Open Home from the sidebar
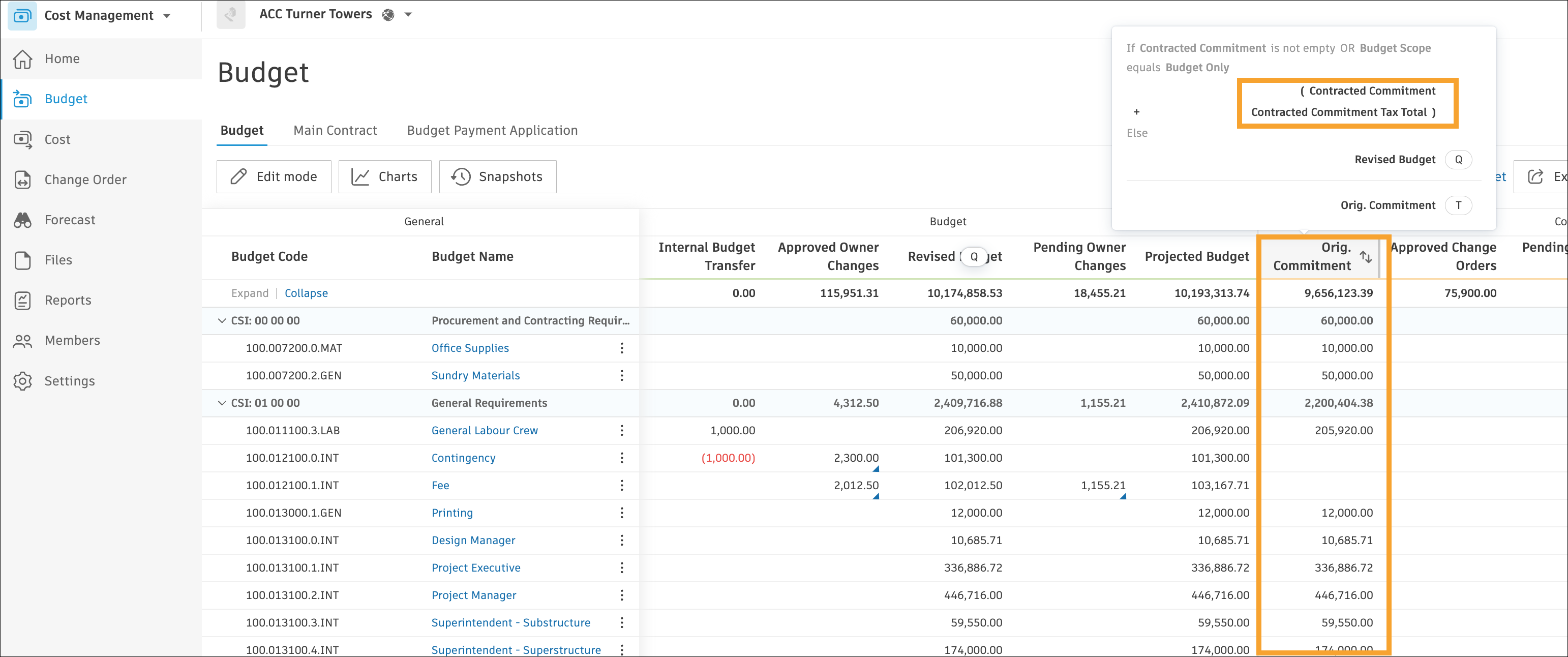Image resolution: width=1568 pixels, height=657 pixels. point(62,58)
